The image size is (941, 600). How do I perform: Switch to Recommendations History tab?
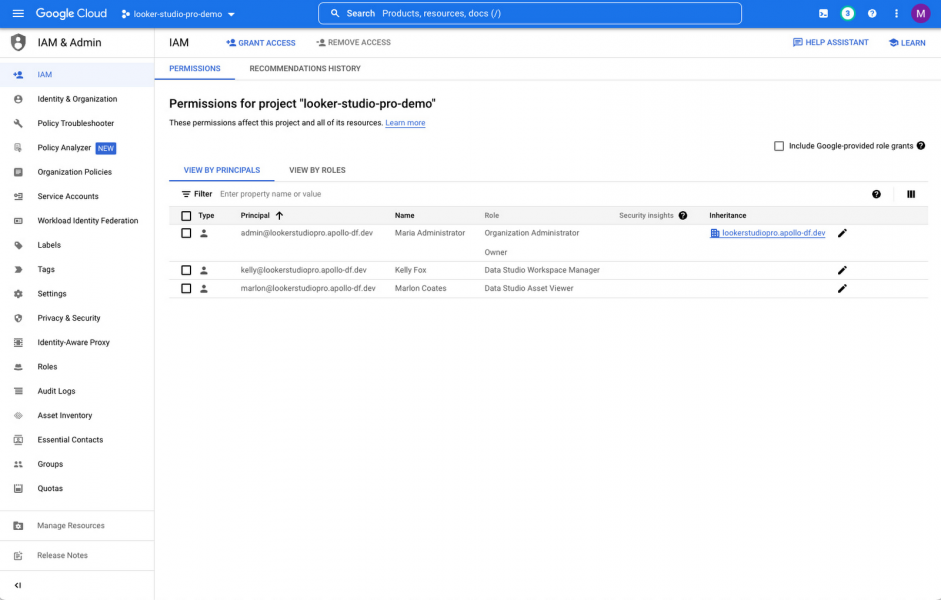(305, 68)
